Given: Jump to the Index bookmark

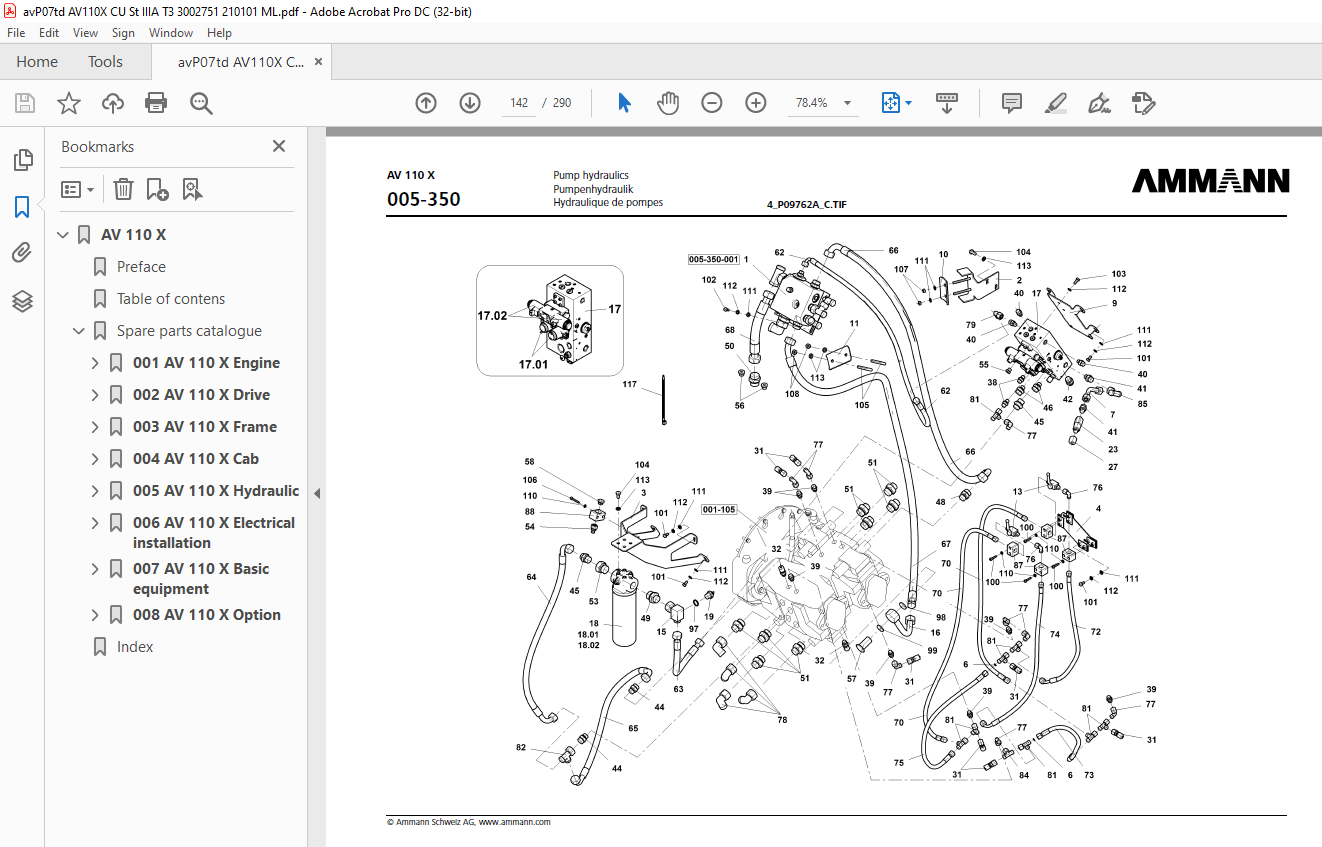Looking at the screenshot, I should click(x=135, y=647).
